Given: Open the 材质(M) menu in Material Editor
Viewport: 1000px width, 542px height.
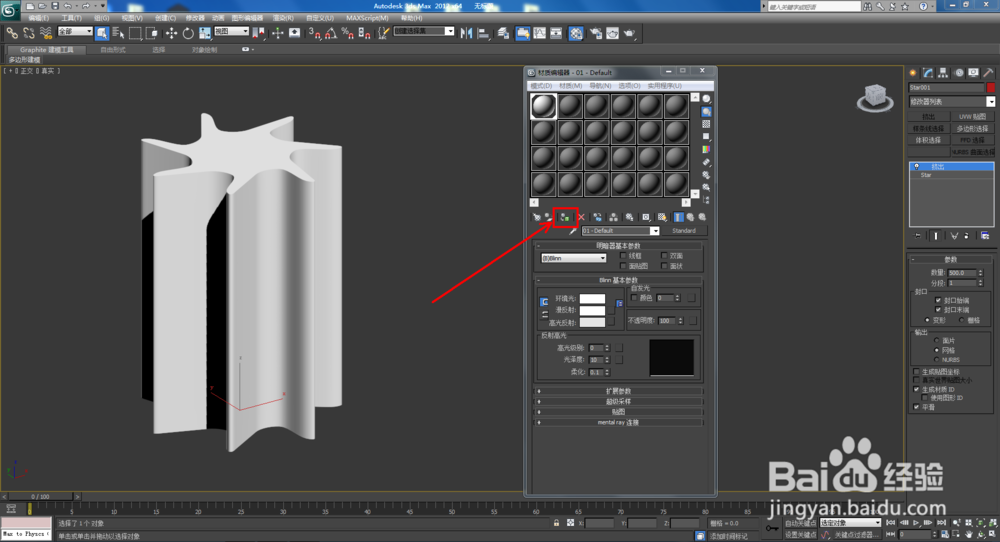Looking at the screenshot, I should pyautogui.click(x=571, y=85).
